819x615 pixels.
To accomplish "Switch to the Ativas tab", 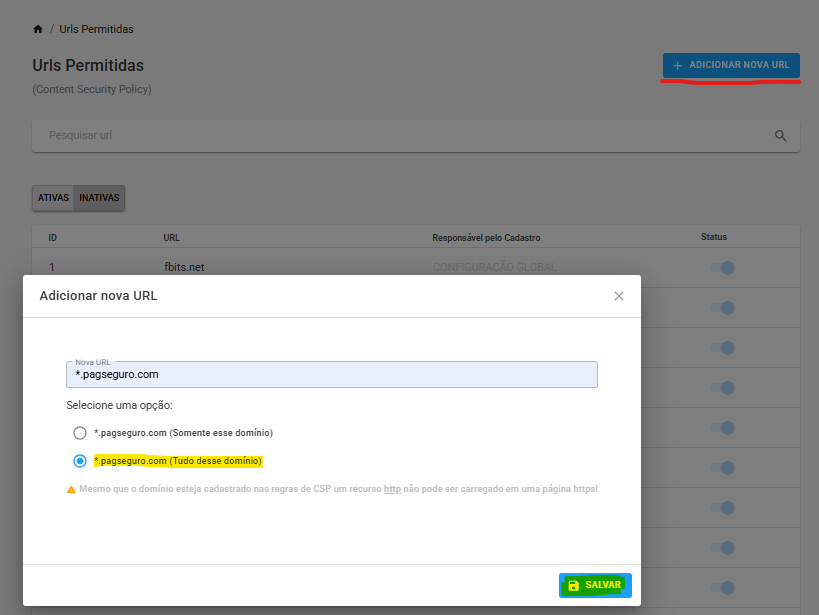I will click(x=53, y=198).
